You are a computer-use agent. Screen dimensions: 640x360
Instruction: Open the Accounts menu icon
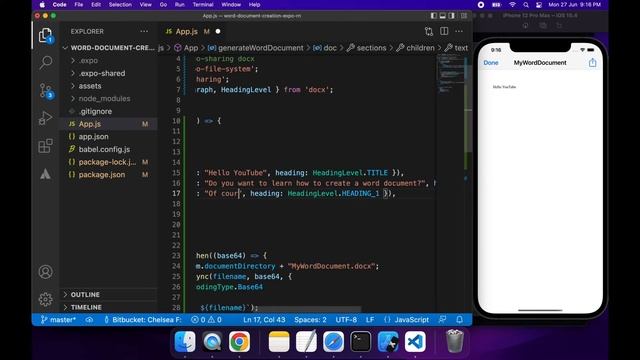(x=45, y=272)
